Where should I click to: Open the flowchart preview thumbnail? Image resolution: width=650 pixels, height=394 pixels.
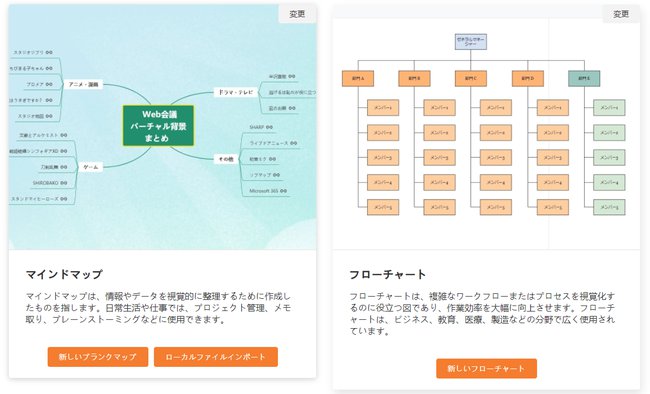(x=486, y=127)
